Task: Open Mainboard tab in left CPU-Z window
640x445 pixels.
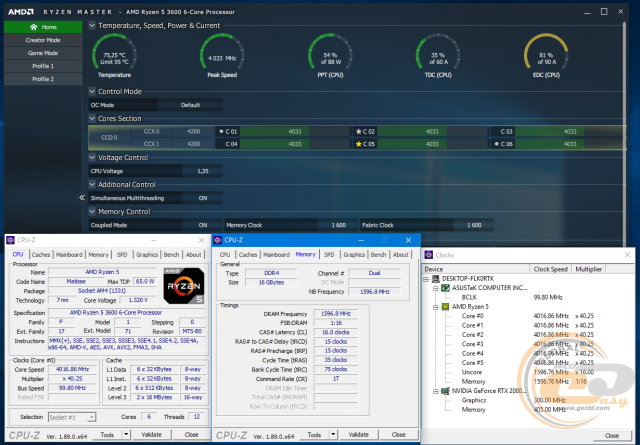Action: click(69, 254)
